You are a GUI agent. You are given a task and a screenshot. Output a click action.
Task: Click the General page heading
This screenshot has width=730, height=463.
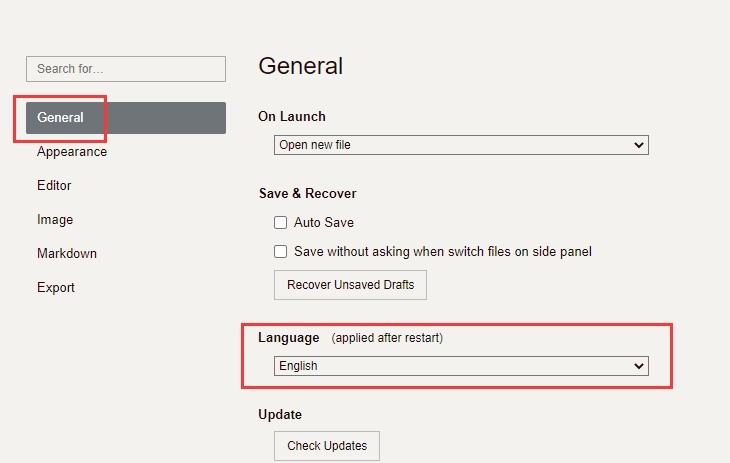click(x=300, y=66)
